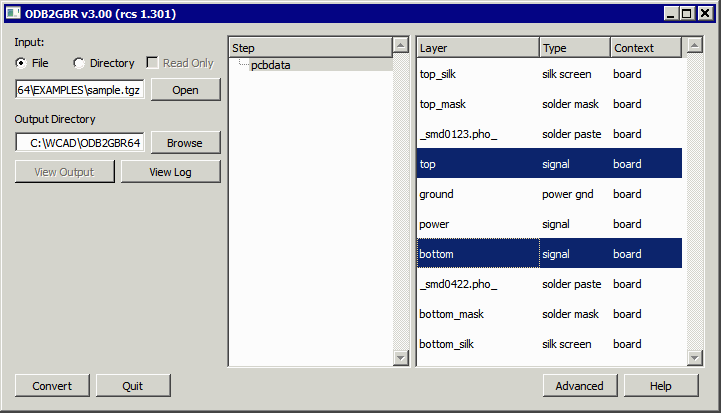Select the _smd0123.pho_ layer row

click(549, 134)
